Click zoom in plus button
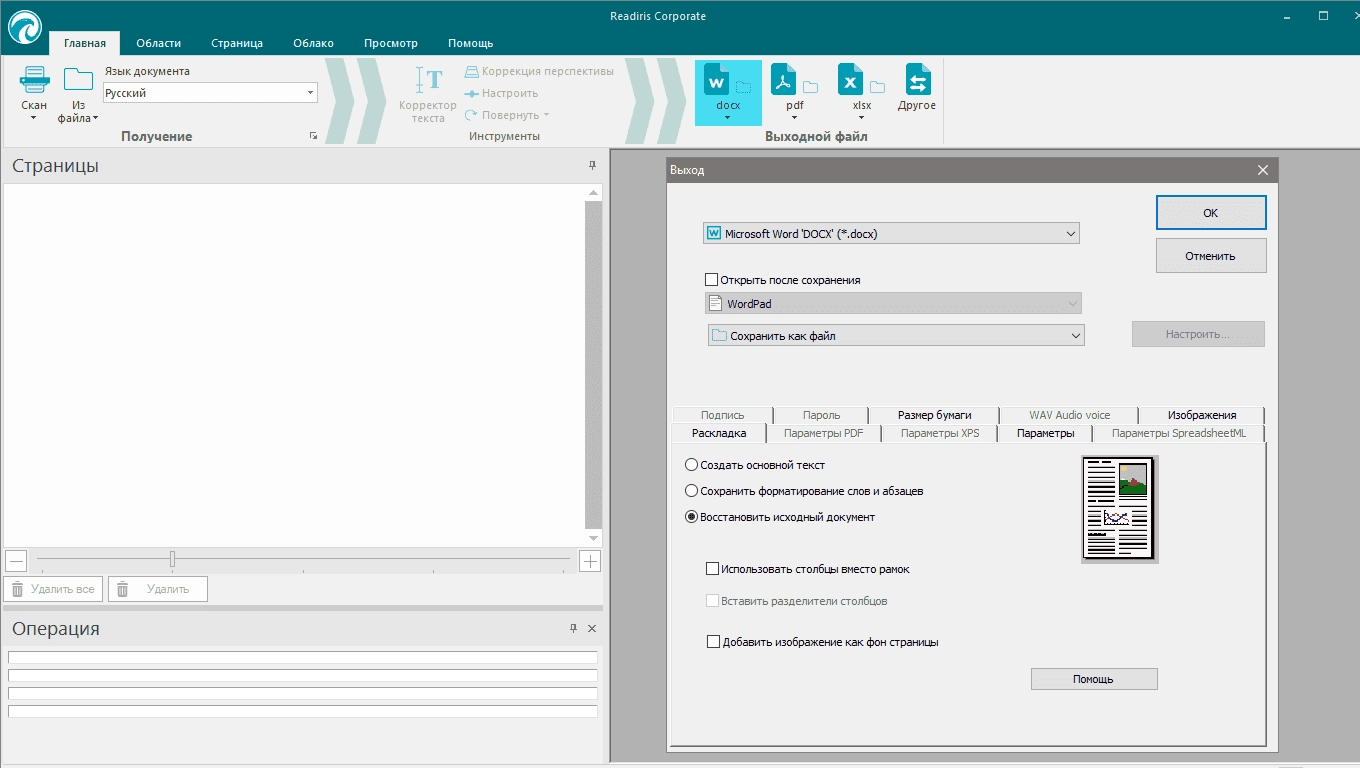 [590, 561]
